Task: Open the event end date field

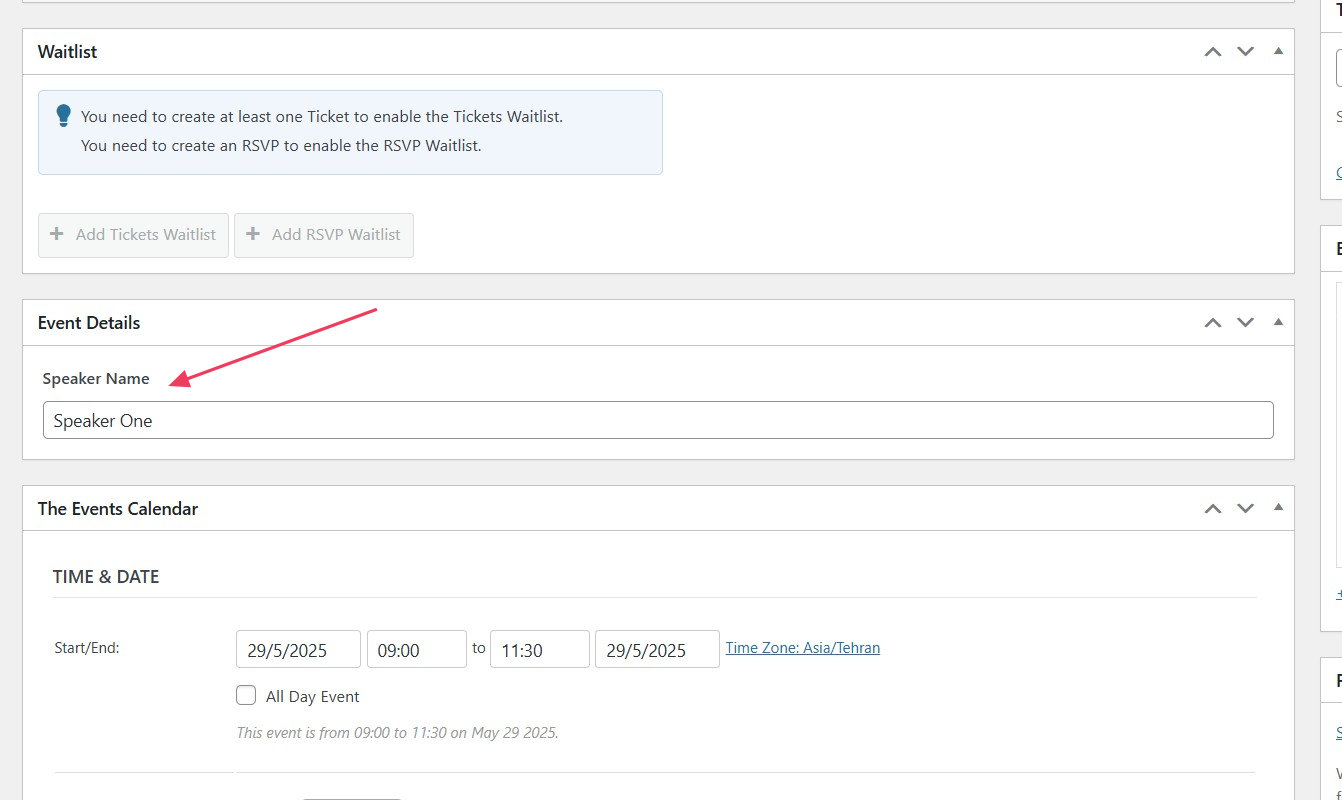Action: pos(657,650)
